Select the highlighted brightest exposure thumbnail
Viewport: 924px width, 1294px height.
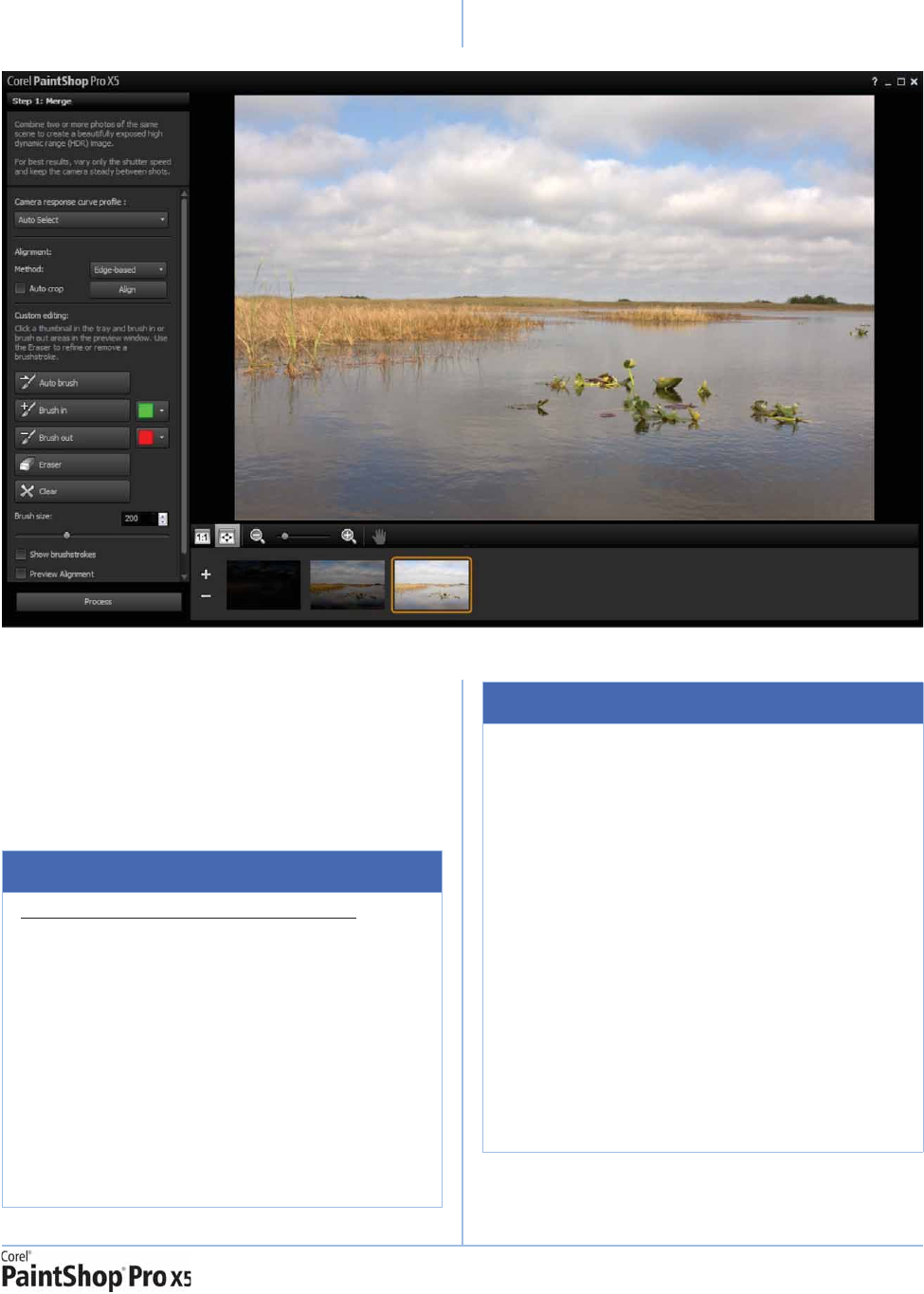[x=431, y=585]
